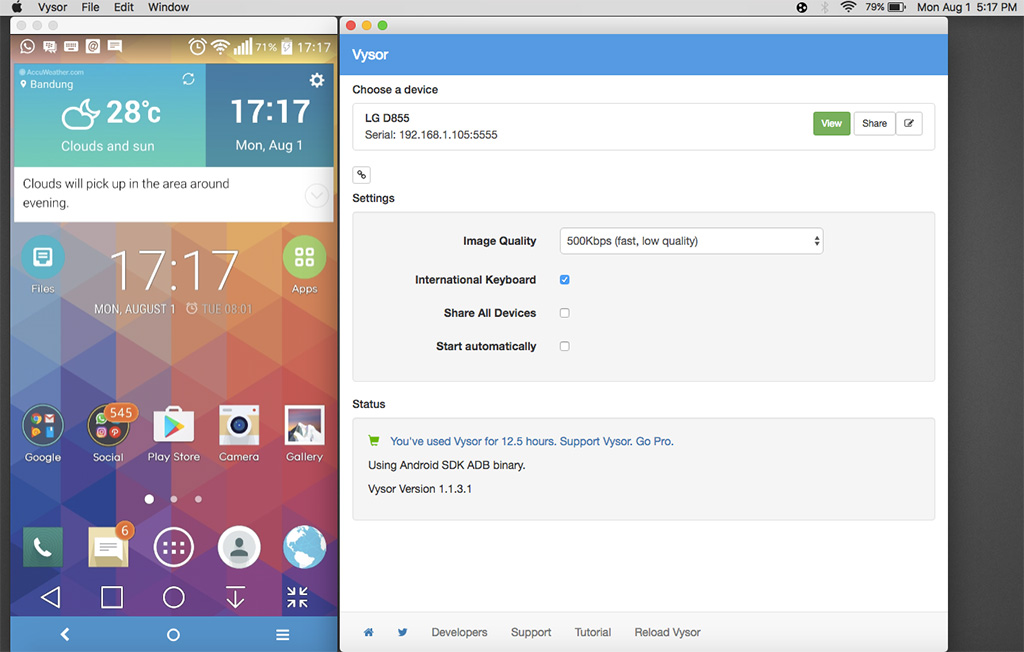Click the Share button for LG D855

tap(874, 123)
